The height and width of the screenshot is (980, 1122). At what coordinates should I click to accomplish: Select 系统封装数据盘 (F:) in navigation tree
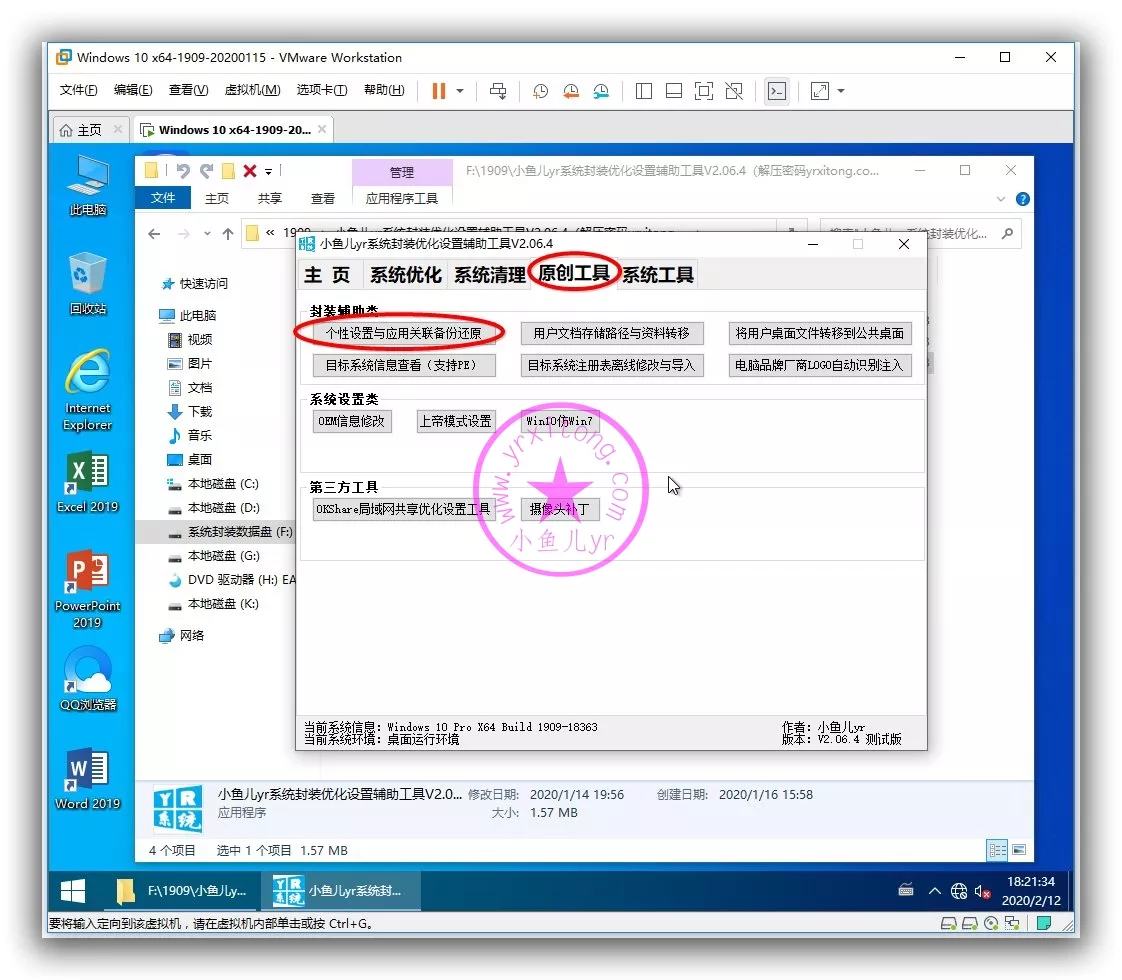[239, 532]
